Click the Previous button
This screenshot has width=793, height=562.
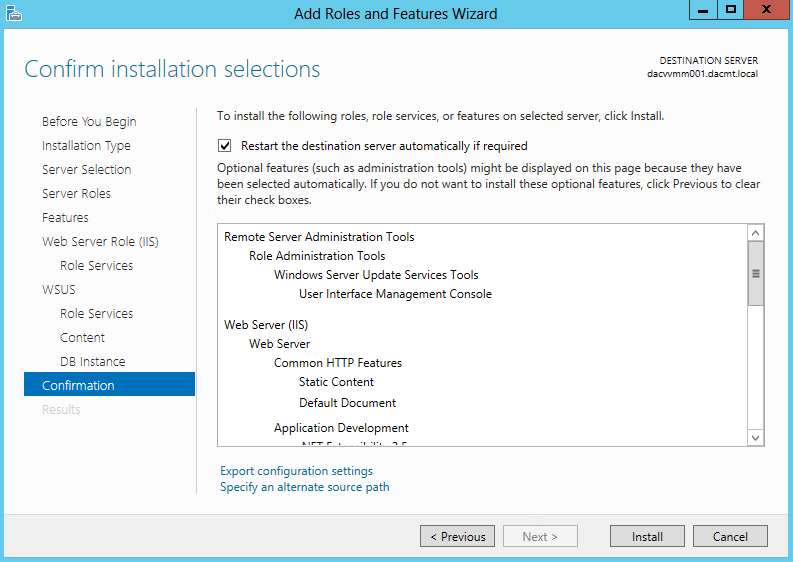457,536
